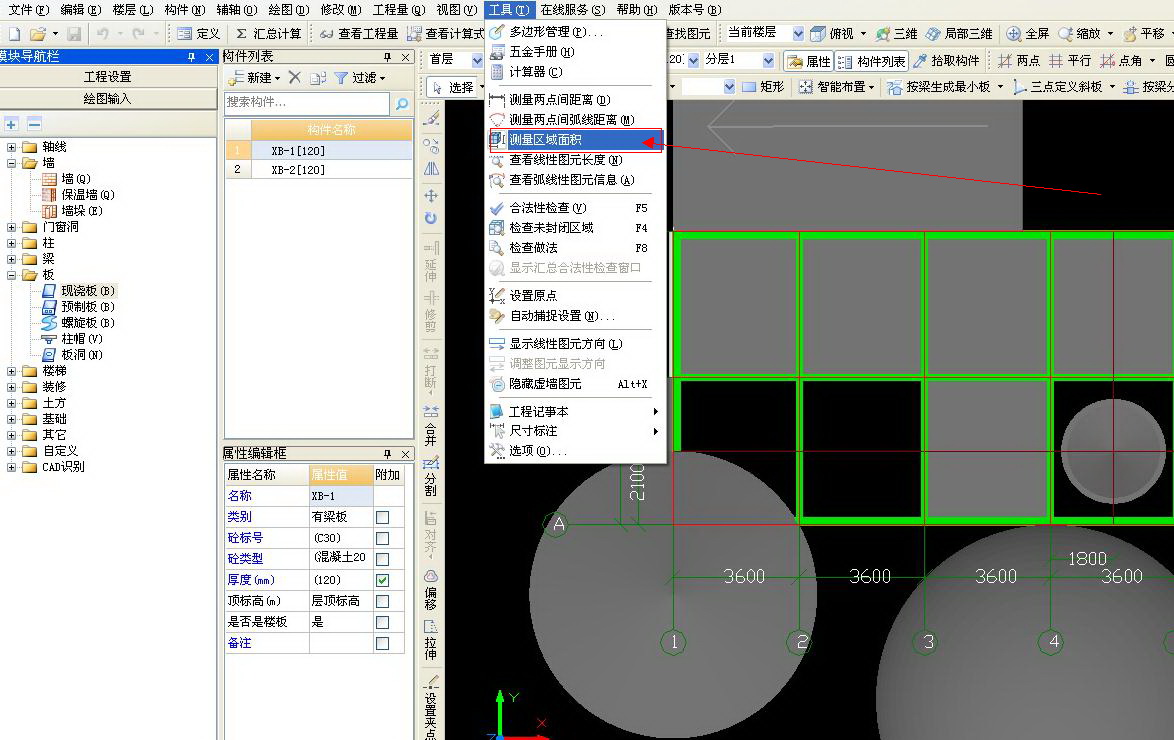The image size is (1174, 740).
Task: Click the 选择 tool
Action: [454, 88]
